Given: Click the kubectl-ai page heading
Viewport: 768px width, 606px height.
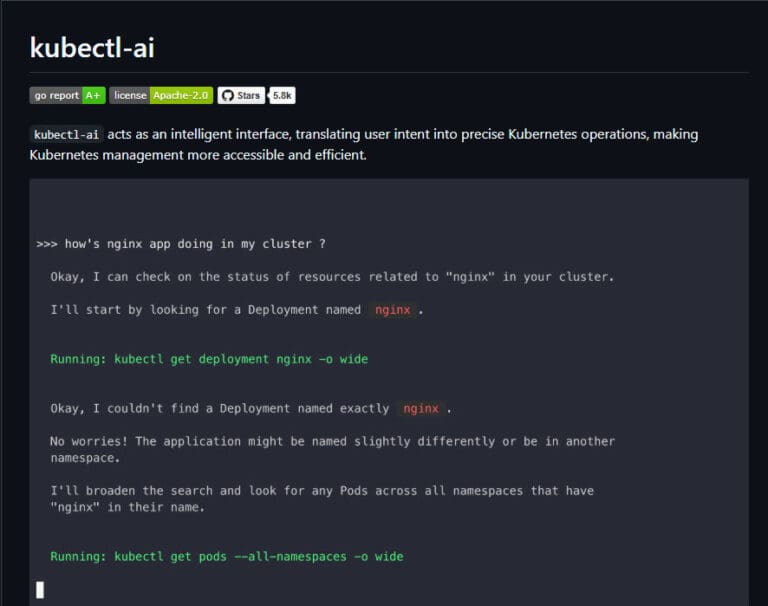Looking at the screenshot, I should [x=92, y=47].
